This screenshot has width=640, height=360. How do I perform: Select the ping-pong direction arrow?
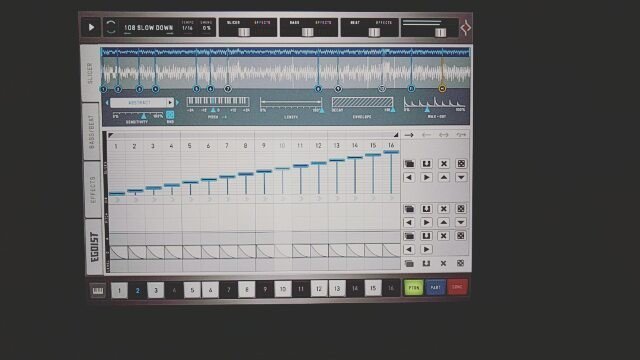(444, 135)
